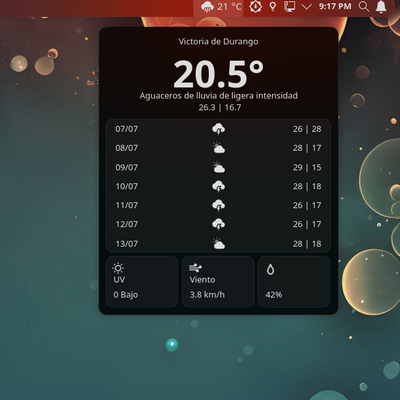Click the humidity droplet icon
Screen dimensions: 400x400
tap(270, 269)
